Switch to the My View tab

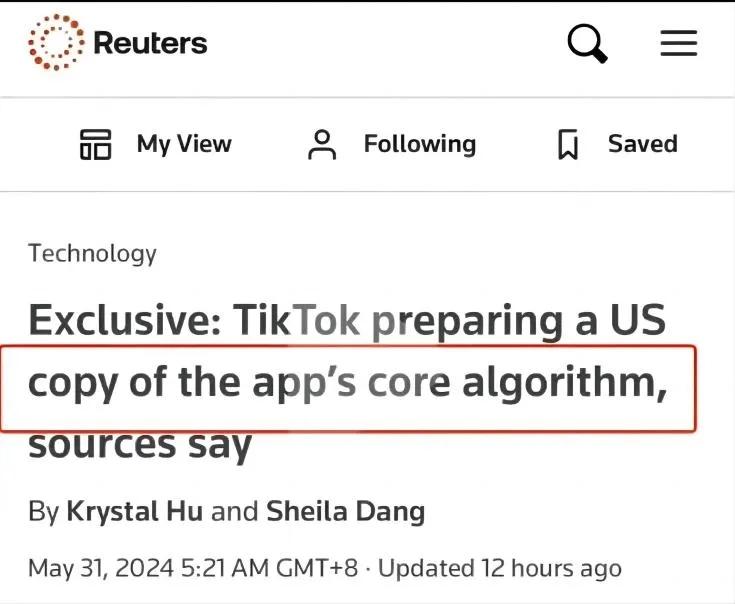coord(184,144)
